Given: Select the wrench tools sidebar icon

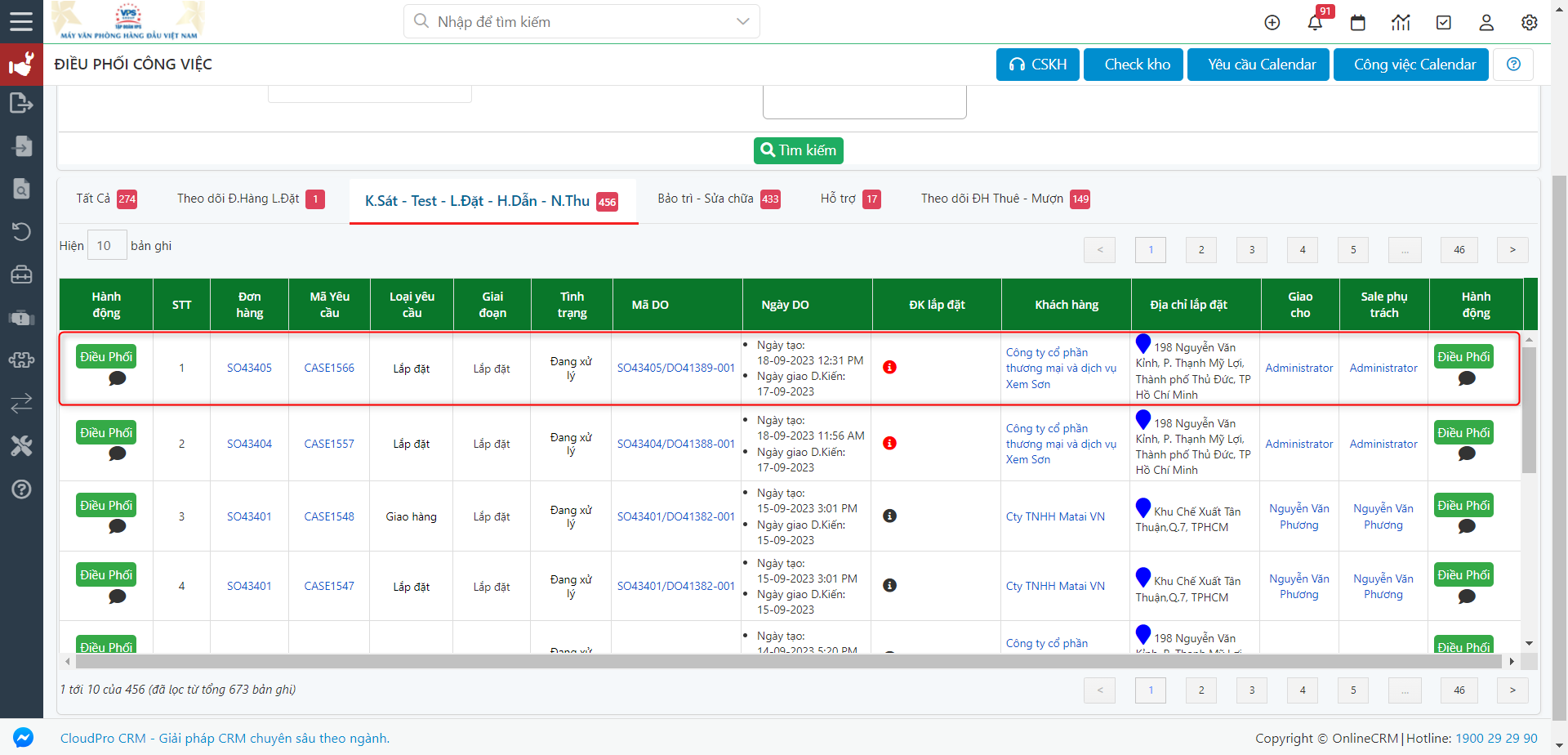Looking at the screenshot, I should click(21, 446).
